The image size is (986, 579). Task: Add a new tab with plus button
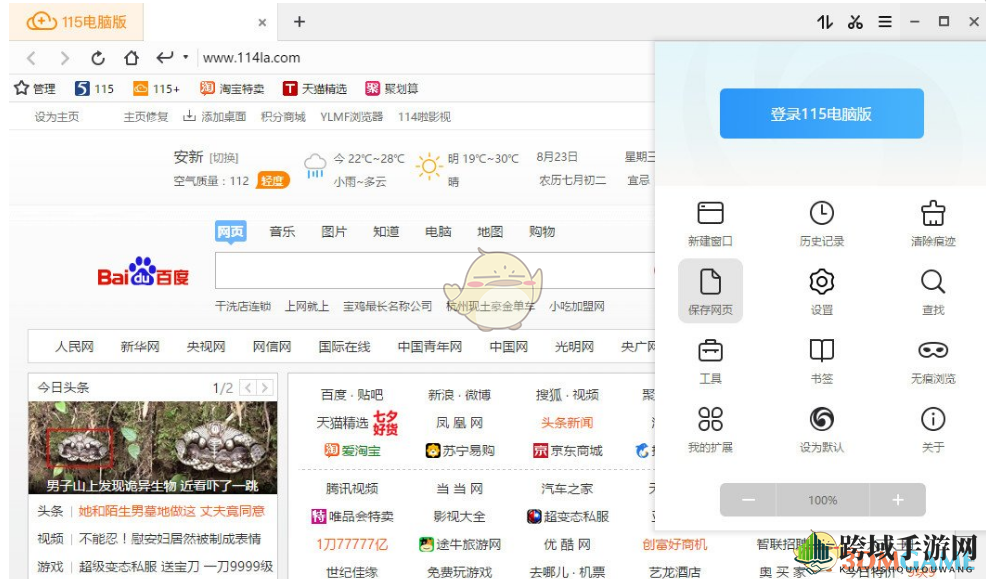pyautogui.click(x=299, y=22)
